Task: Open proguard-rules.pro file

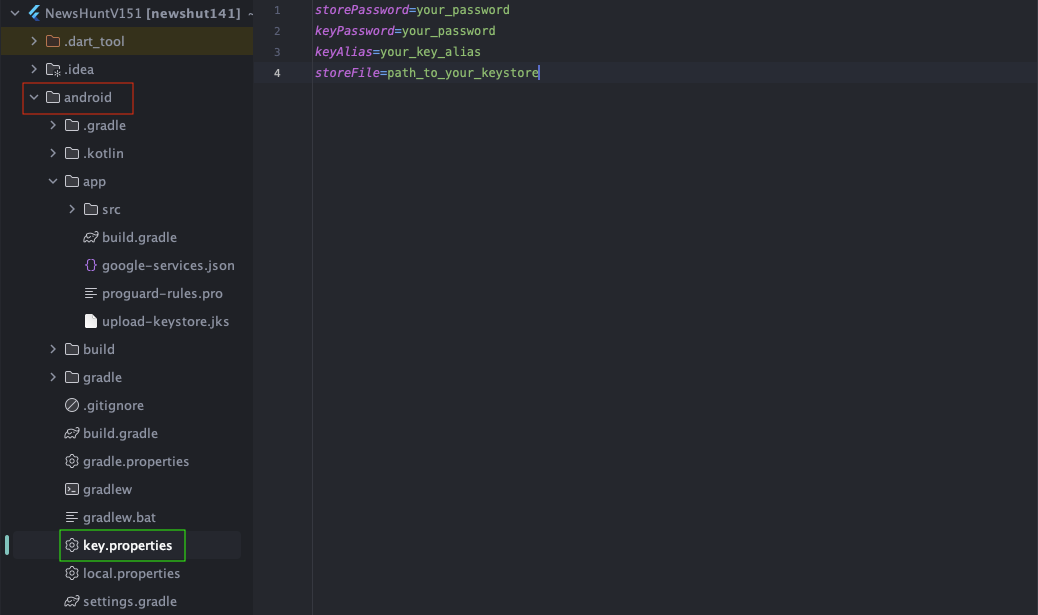Action: tap(162, 294)
